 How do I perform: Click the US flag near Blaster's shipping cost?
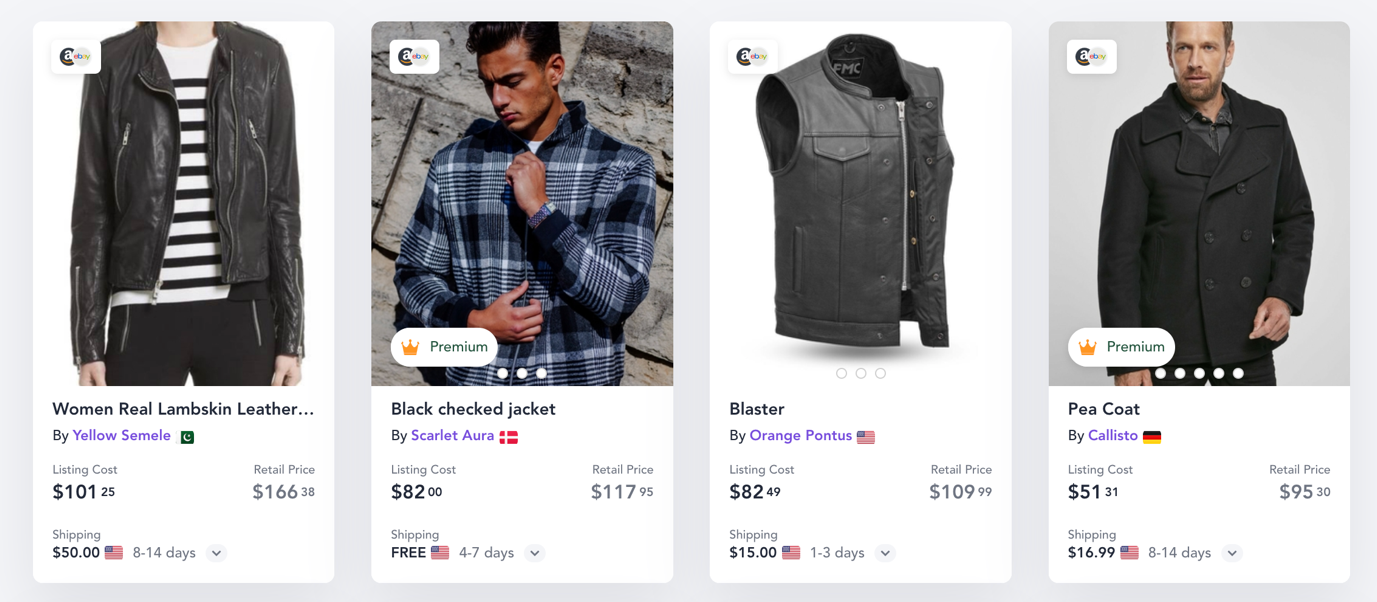pos(792,552)
